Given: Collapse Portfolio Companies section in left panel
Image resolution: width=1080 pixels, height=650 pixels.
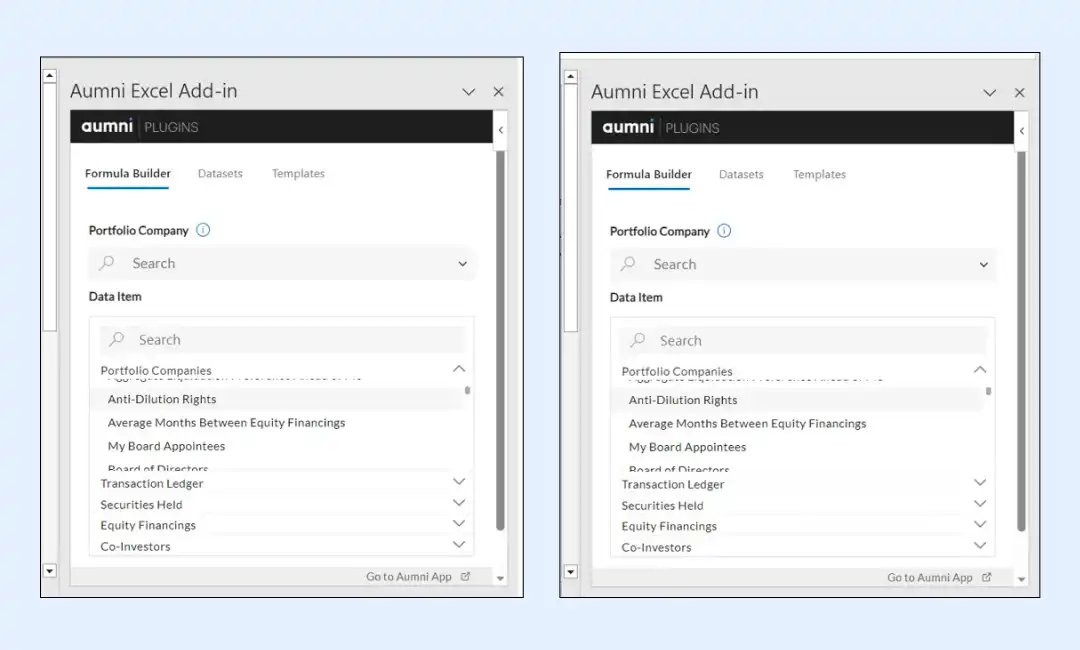Looking at the screenshot, I should 459,369.
